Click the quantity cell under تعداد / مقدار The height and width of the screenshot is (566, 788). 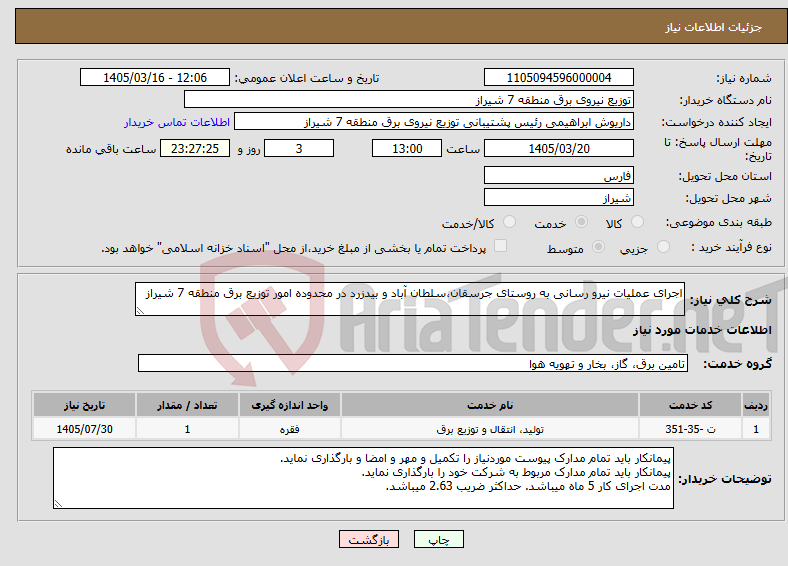[187, 429]
